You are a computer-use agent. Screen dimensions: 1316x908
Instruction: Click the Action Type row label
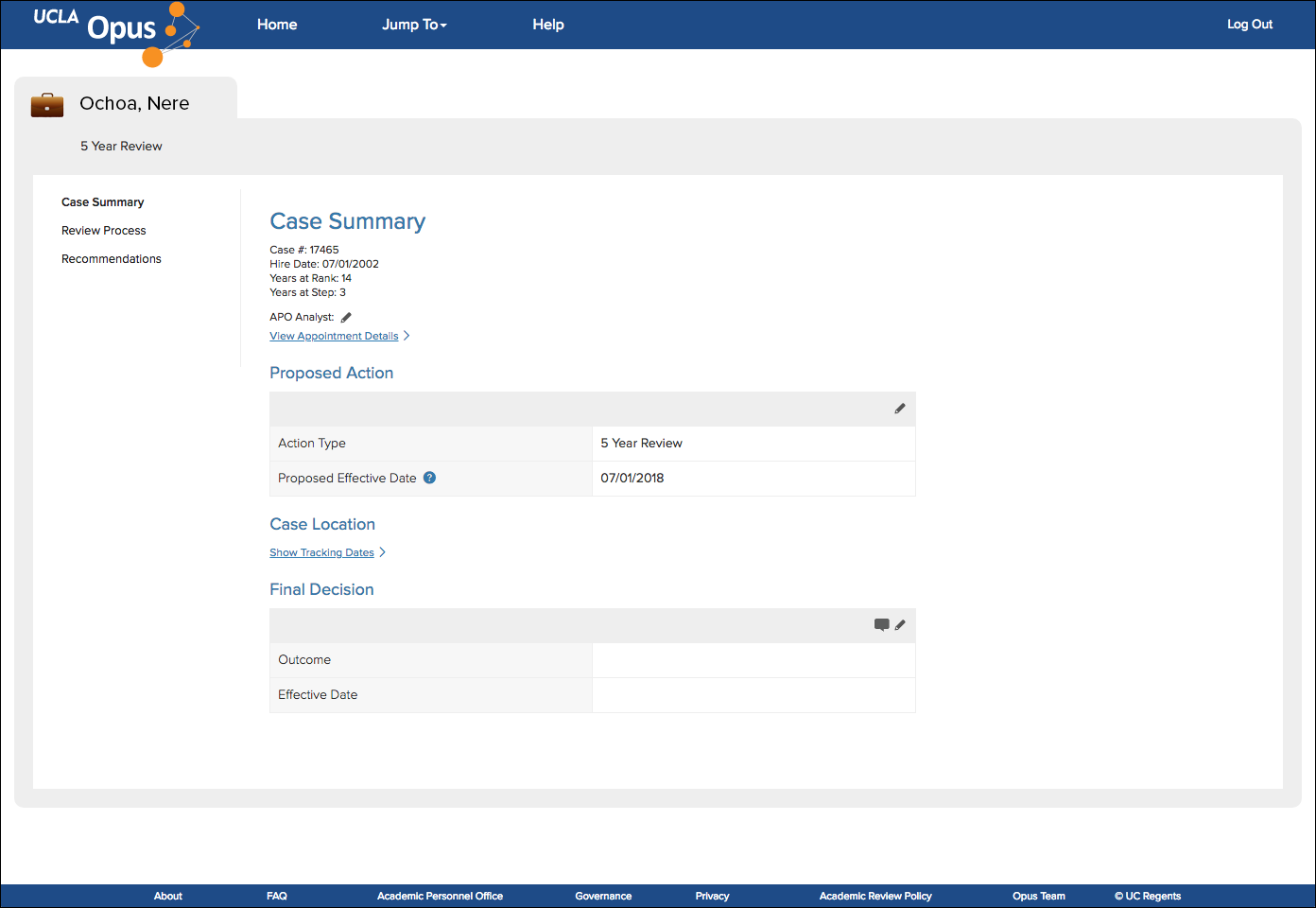click(312, 444)
